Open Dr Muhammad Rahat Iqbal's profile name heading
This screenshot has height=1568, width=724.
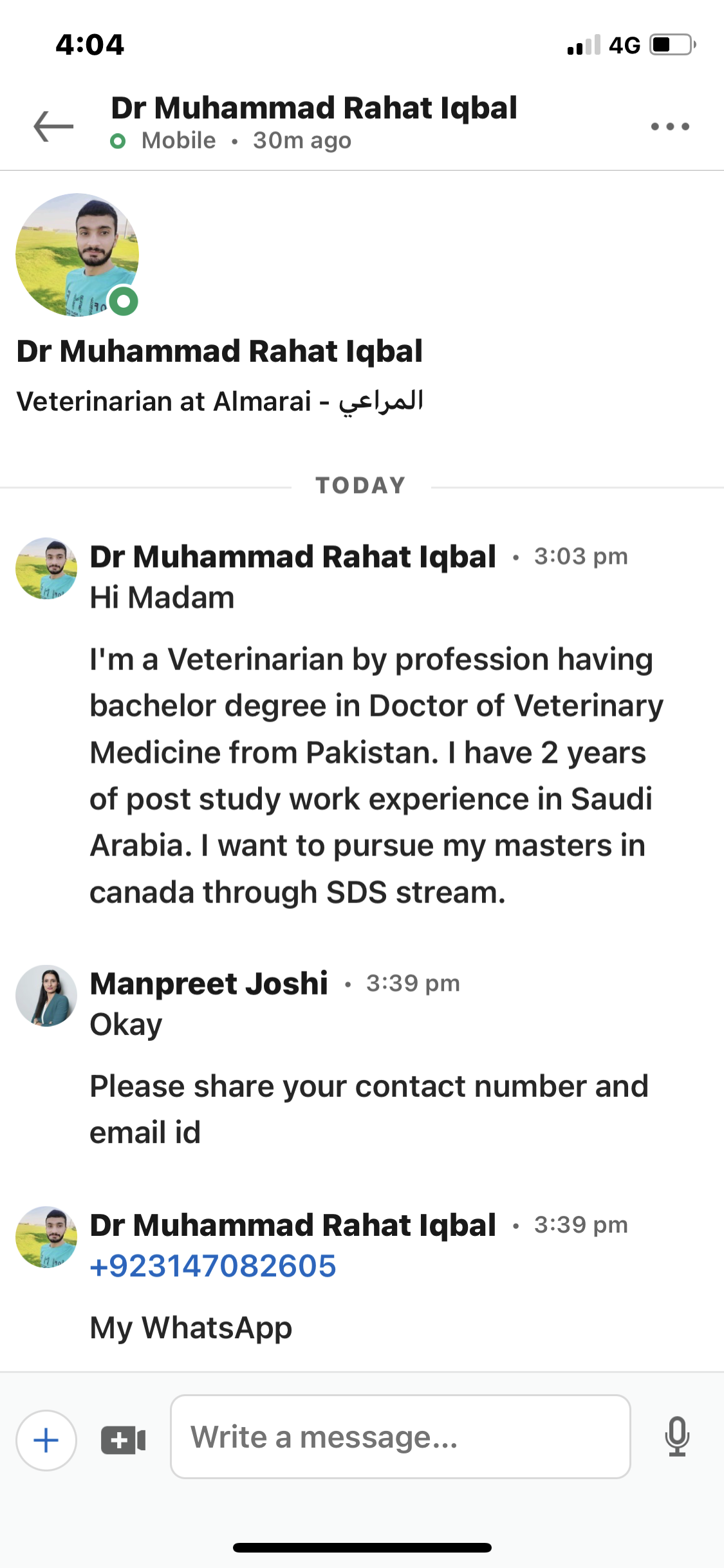[x=219, y=351]
